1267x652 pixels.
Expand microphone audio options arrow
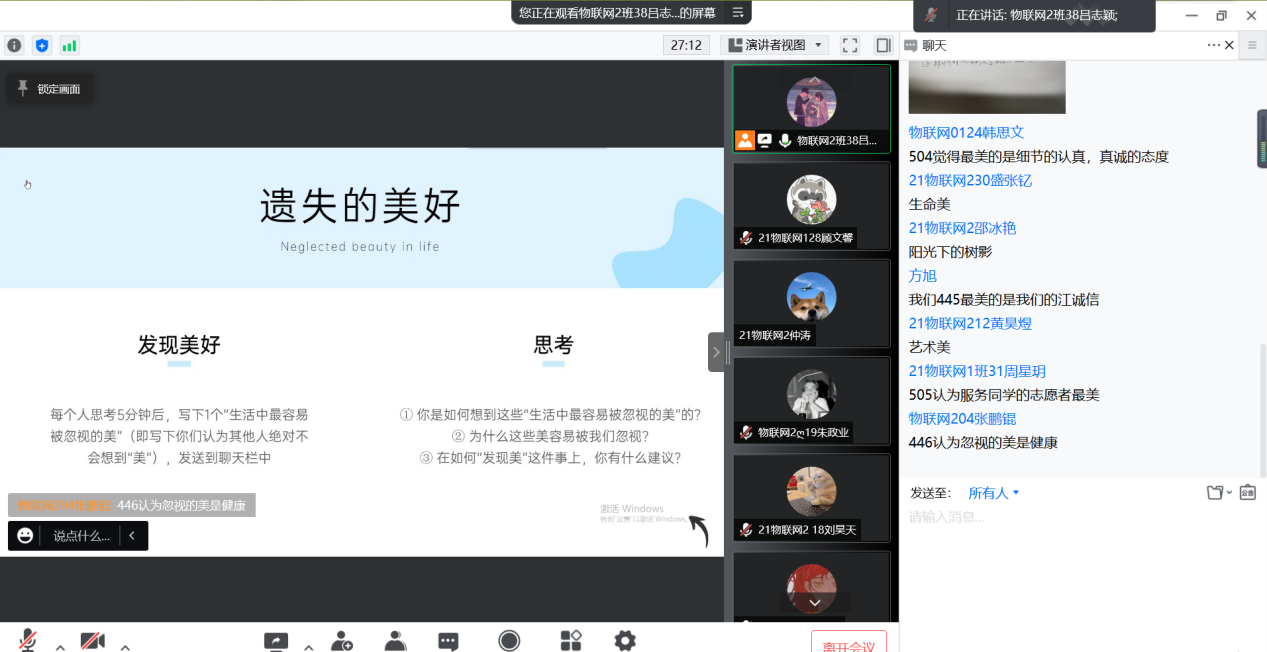60,646
